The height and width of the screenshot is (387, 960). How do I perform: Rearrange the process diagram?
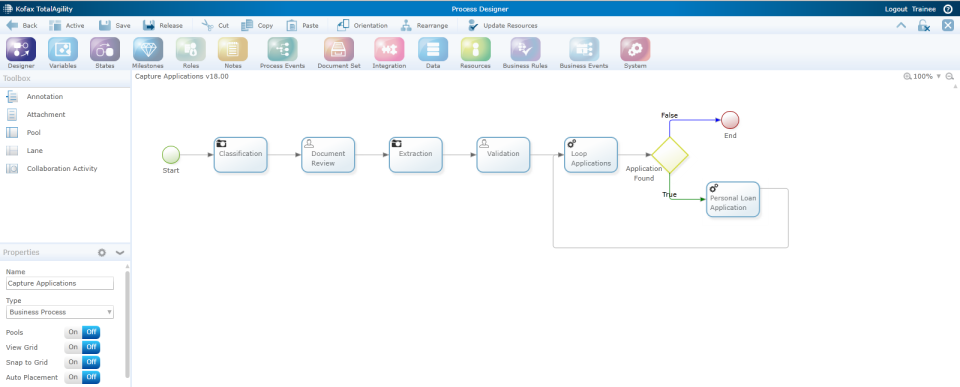pyautogui.click(x=424, y=26)
